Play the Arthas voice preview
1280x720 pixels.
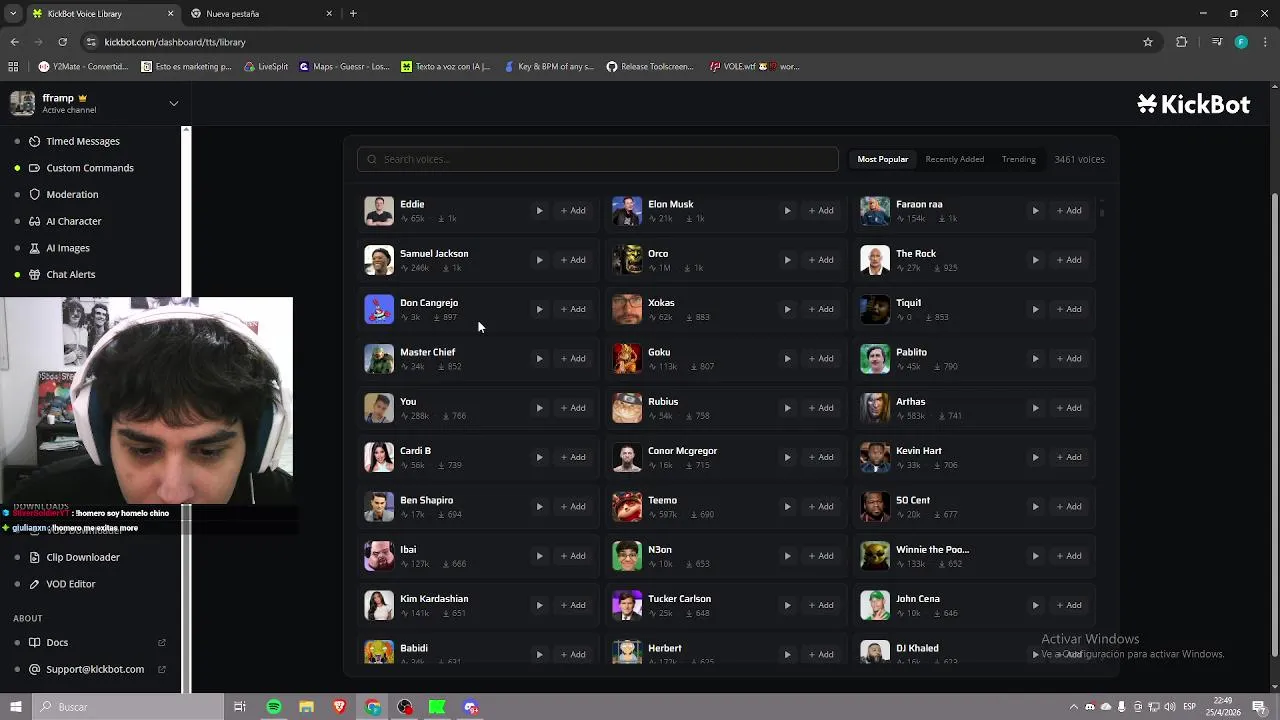click(x=1035, y=408)
